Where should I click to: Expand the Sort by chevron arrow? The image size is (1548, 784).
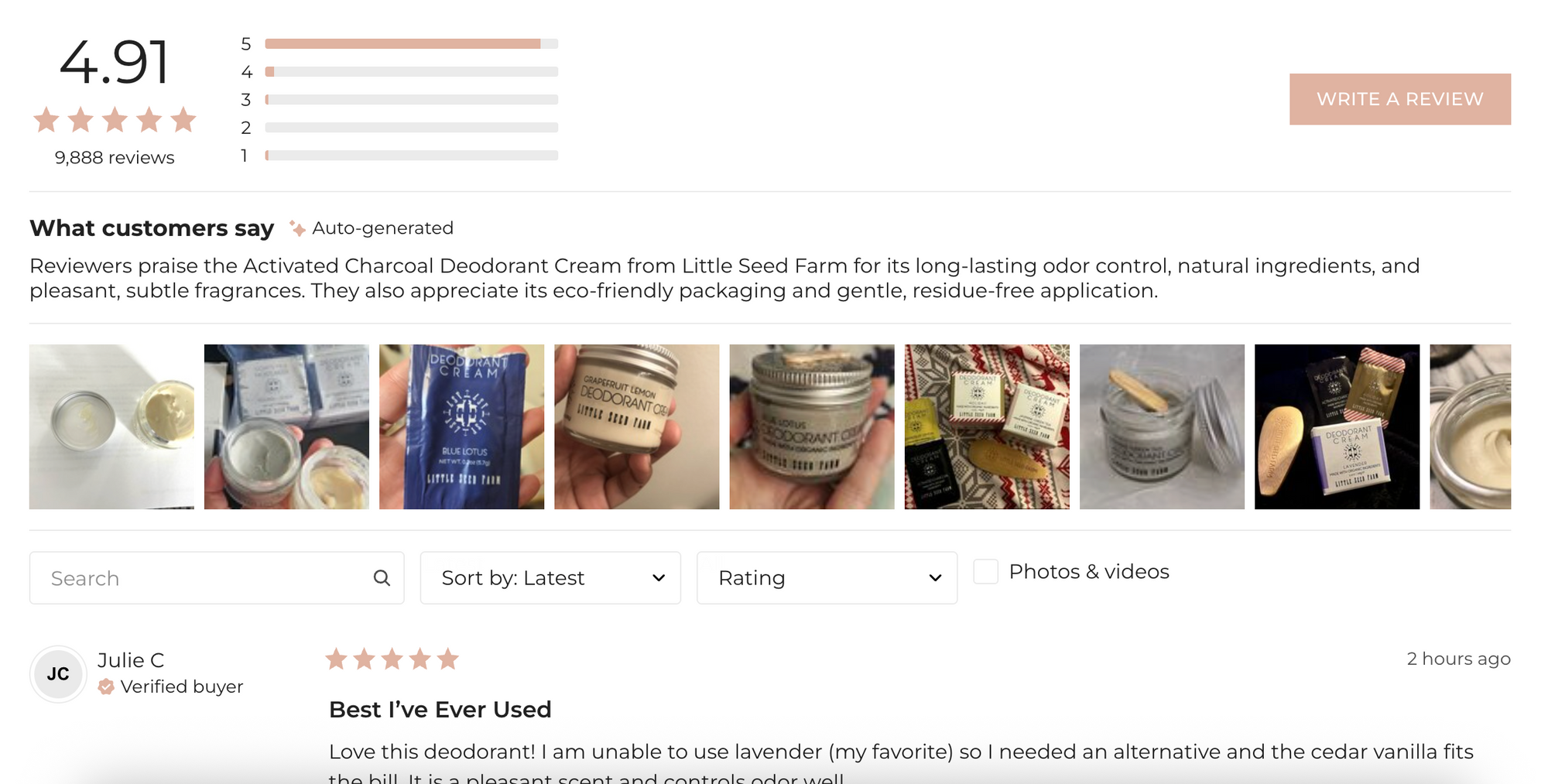click(x=659, y=577)
